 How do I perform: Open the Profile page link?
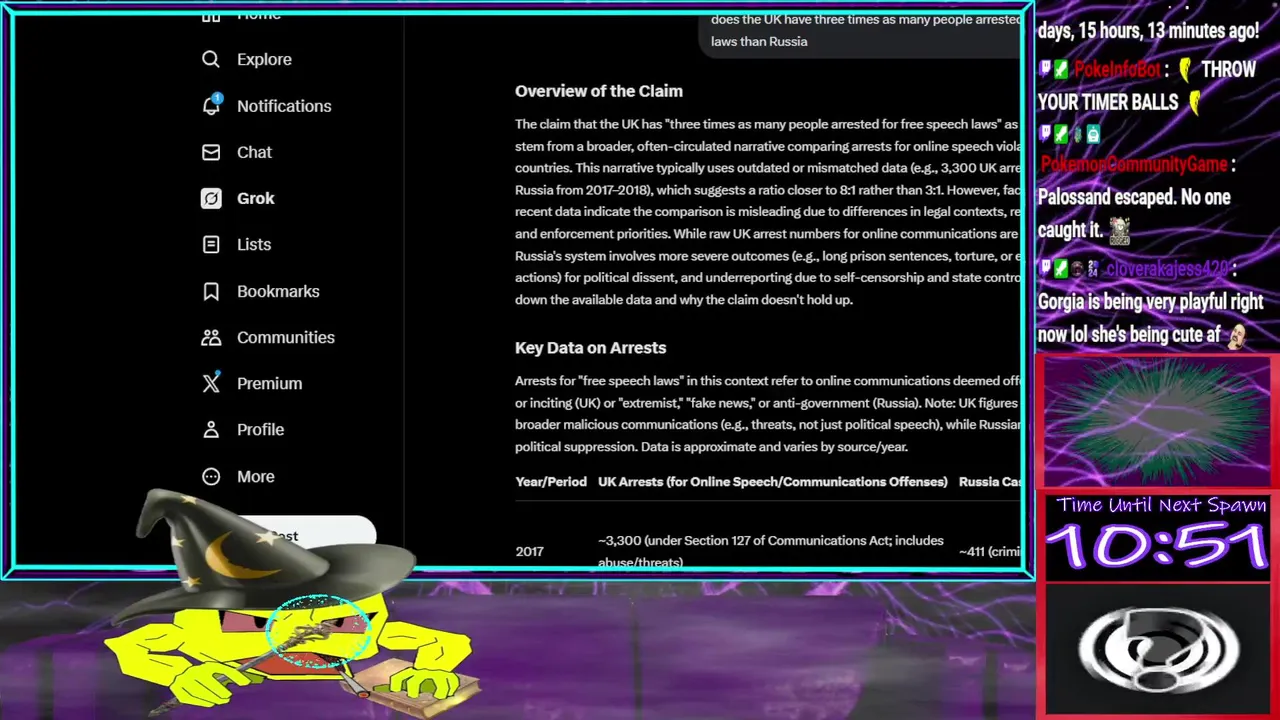click(260, 429)
